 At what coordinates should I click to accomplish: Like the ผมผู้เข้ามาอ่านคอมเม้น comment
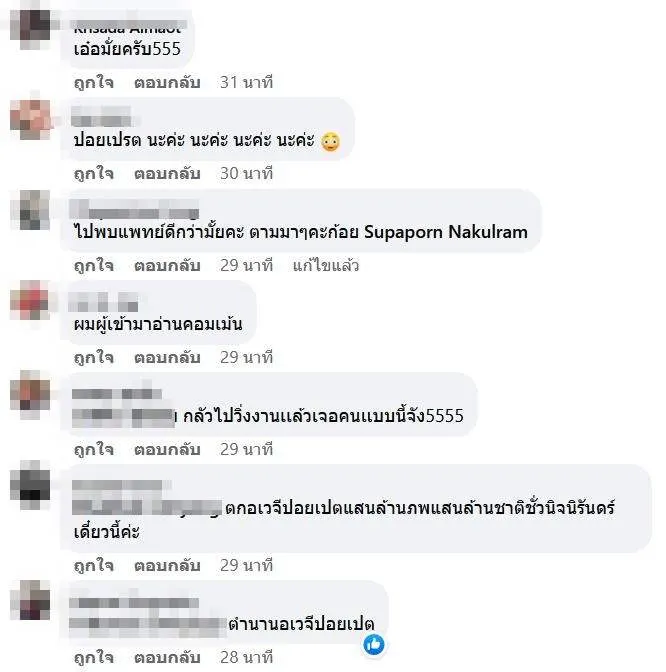point(93,357)
